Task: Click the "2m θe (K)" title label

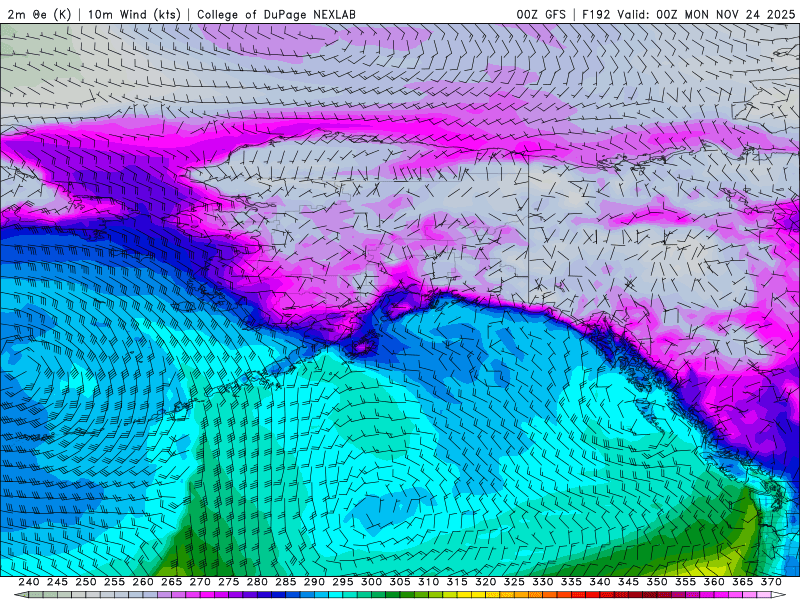Action: pos(39,14)
